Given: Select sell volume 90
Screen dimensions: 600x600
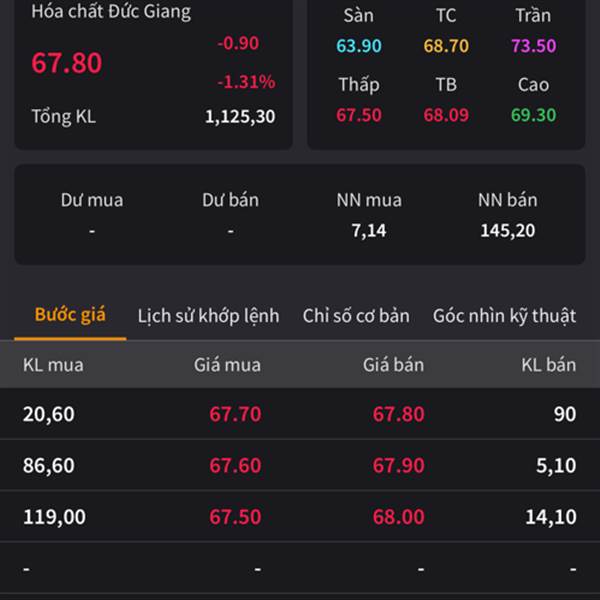Looking at the screenshot, I should click(565, 414).
